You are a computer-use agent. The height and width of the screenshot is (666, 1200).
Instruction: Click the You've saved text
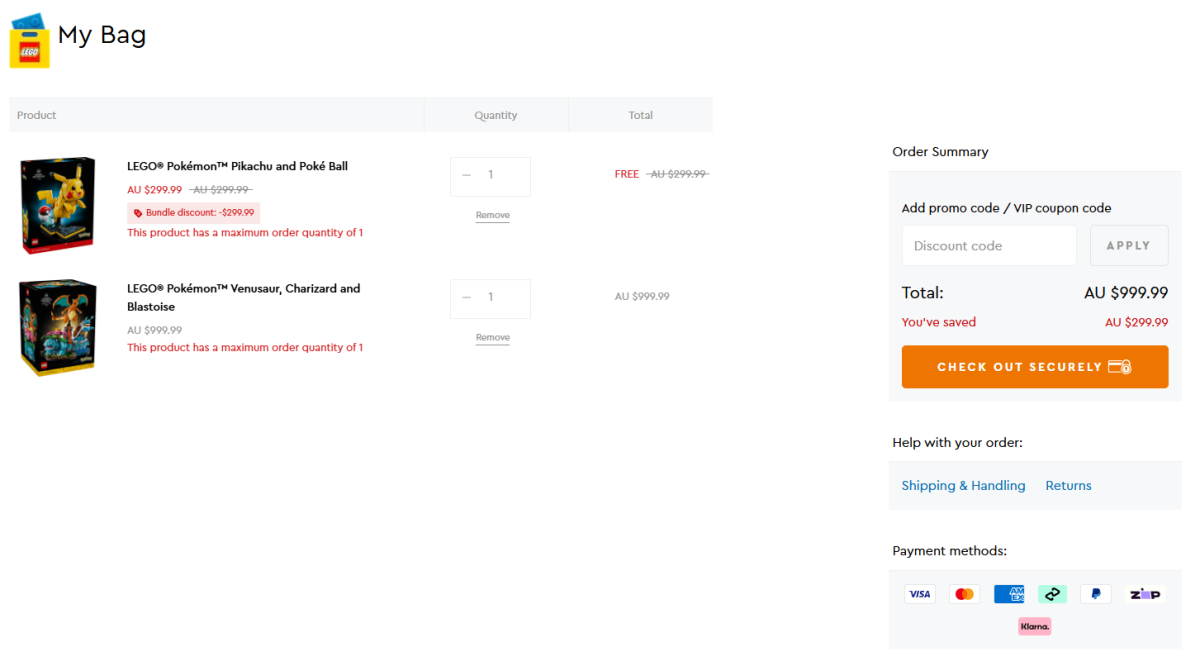[939, 322]
